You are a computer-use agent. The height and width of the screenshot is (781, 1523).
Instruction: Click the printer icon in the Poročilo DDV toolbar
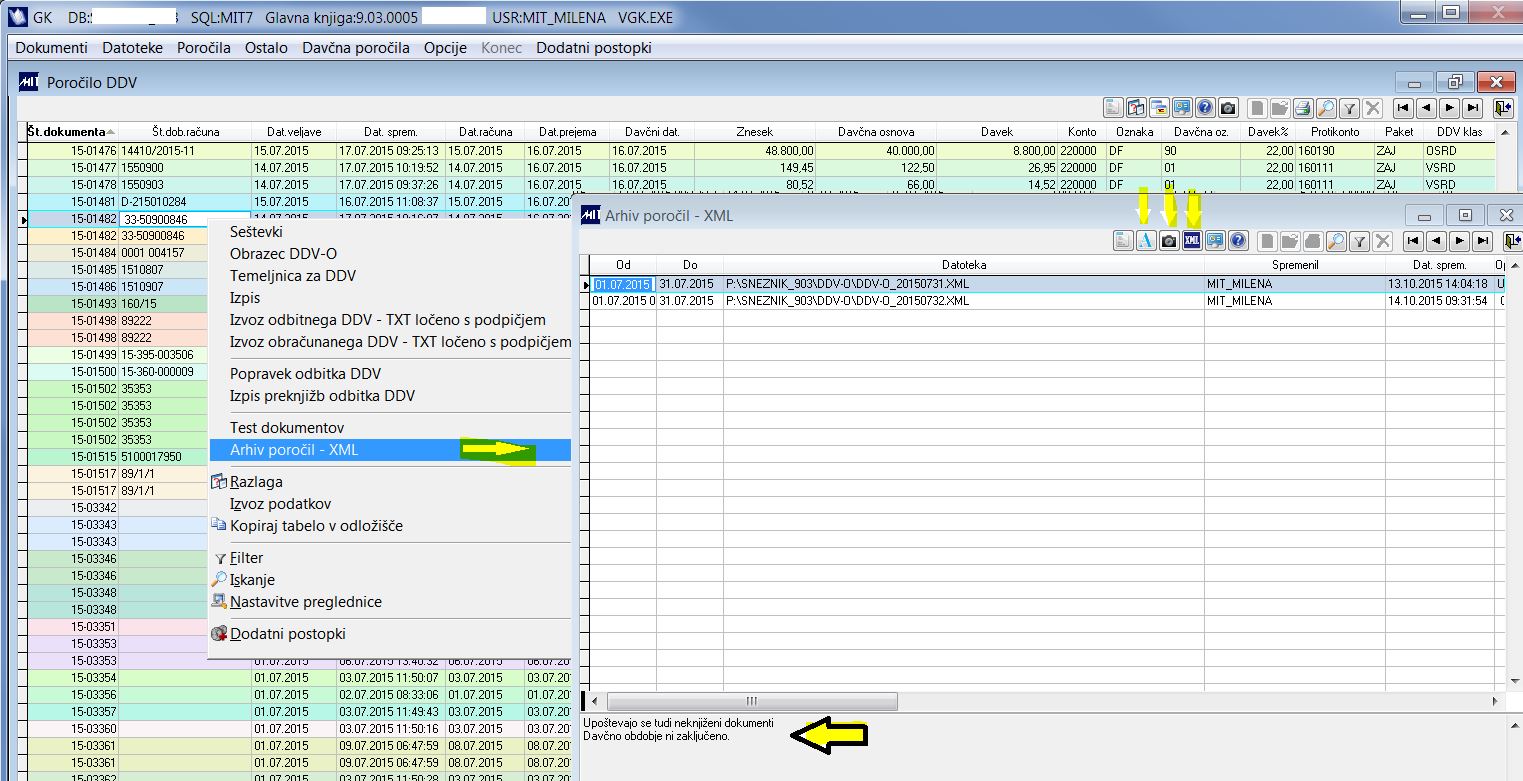[x=1303, y=108]
